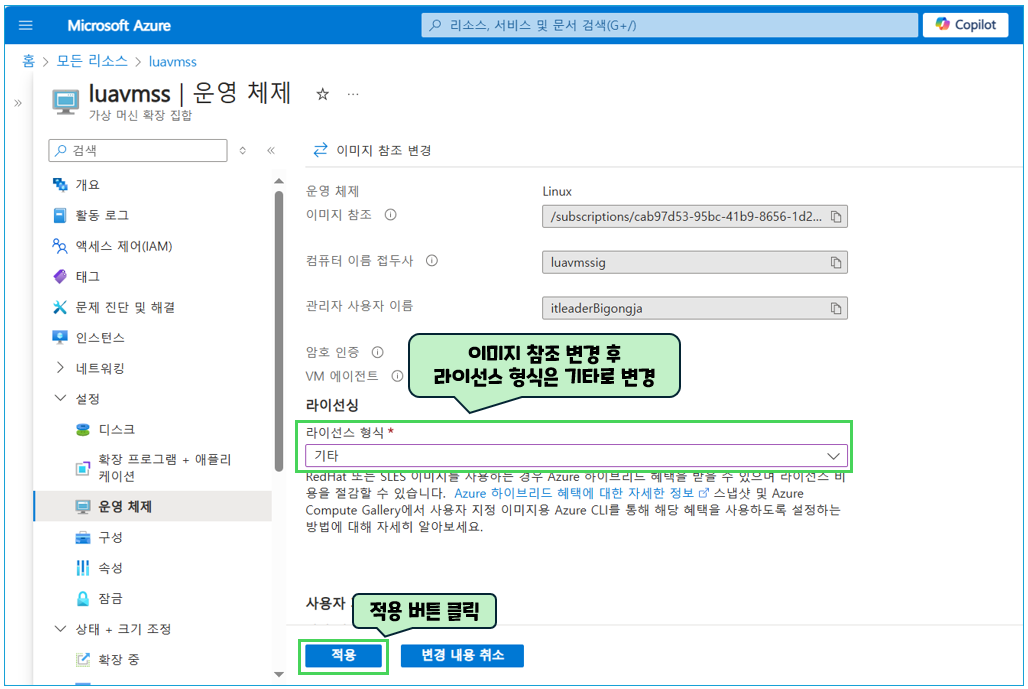Go to 홈 breadcrumb
The image size is (1028, 689).
pyautogui.click(x=28, y=61)
